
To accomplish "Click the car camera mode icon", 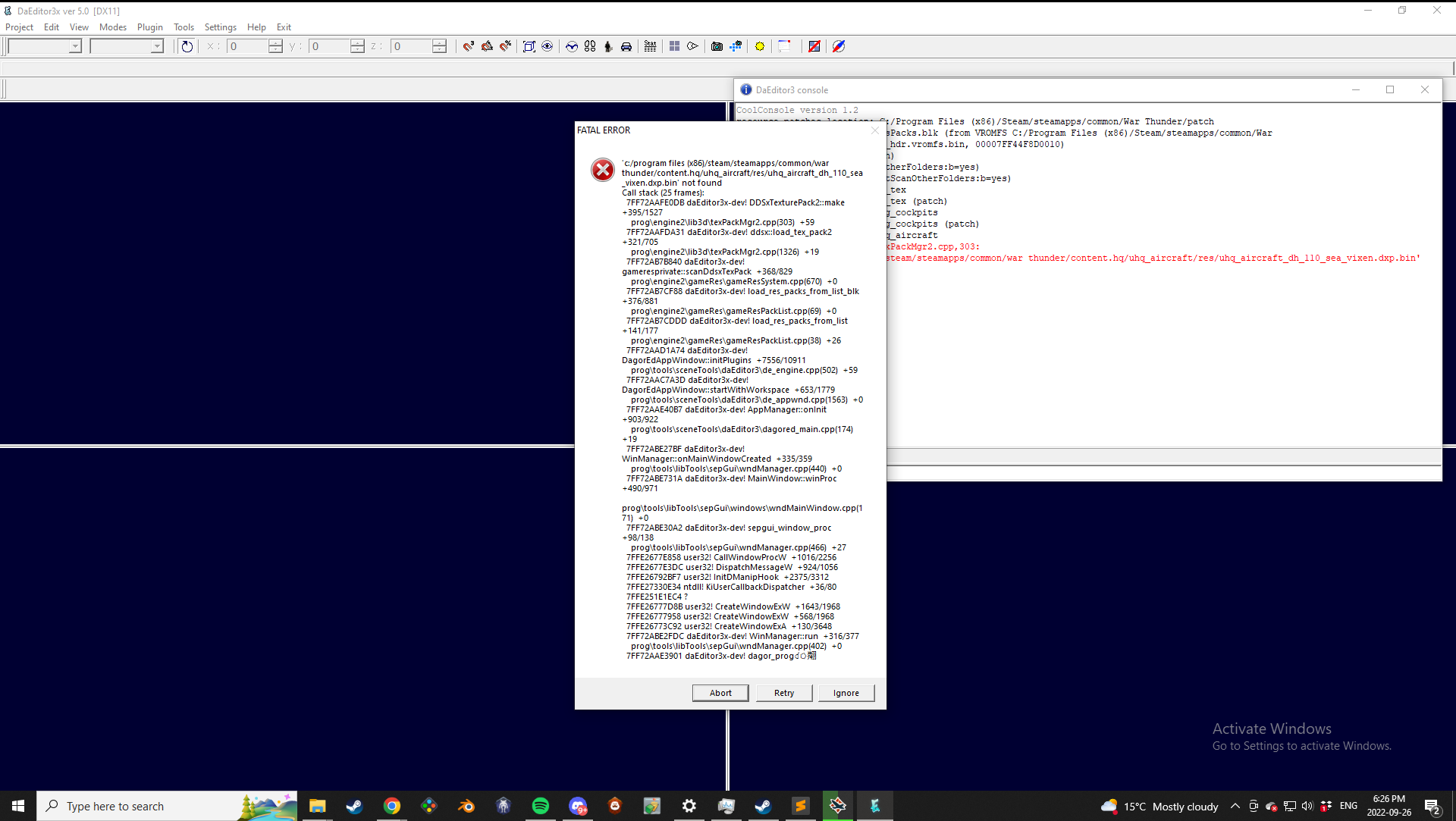I will pos(626,46).
